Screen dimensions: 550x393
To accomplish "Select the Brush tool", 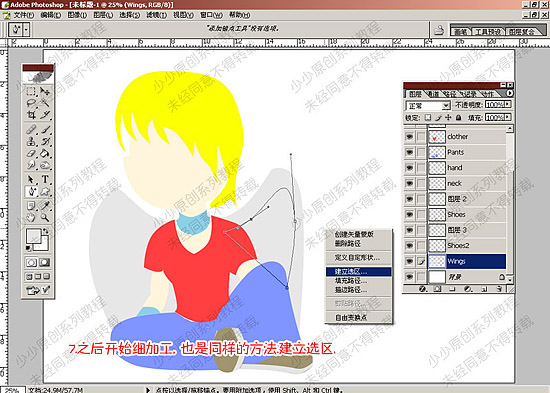I will (x=45, y=129).
